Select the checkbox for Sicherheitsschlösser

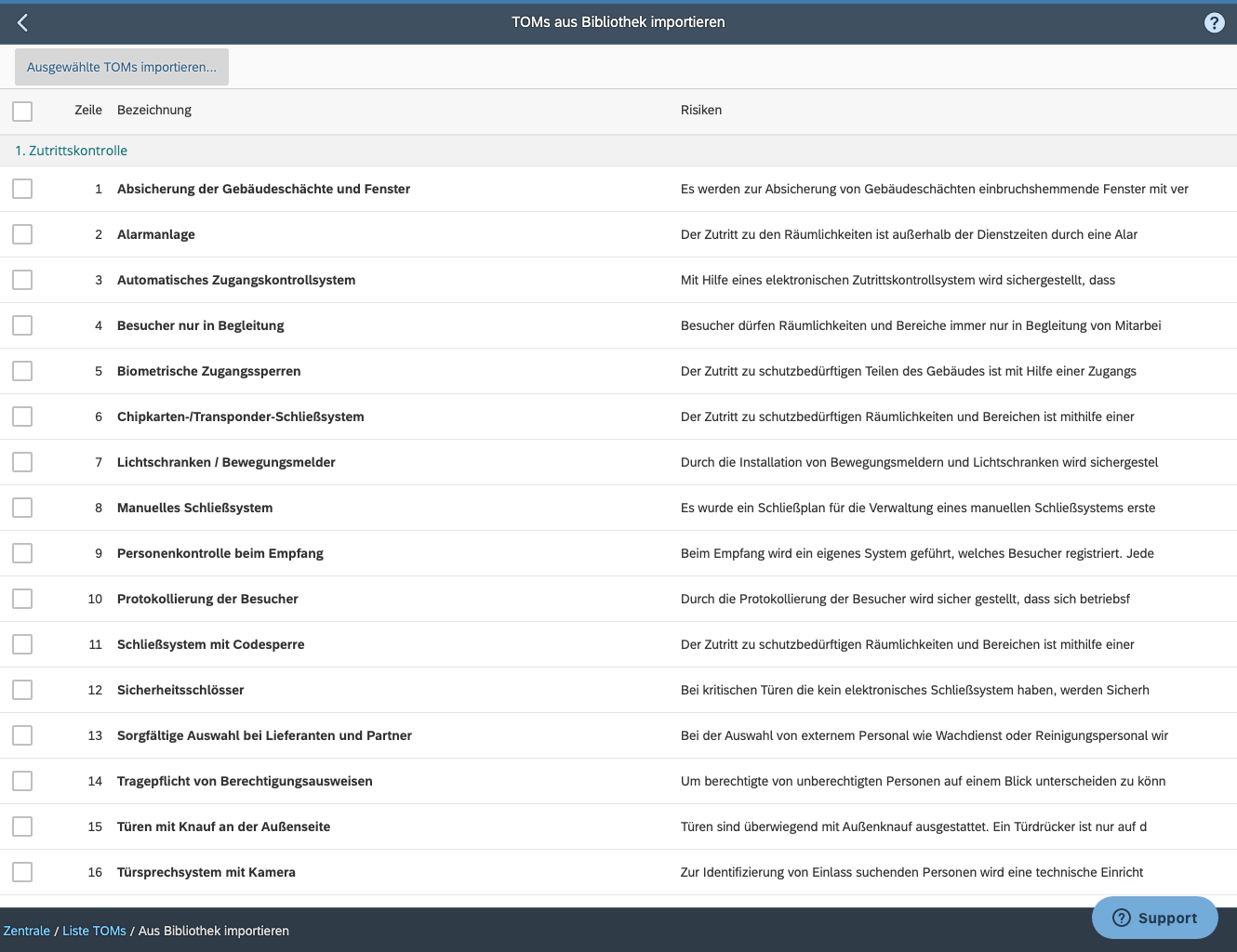pyautogui.click(x=21, y=689)
